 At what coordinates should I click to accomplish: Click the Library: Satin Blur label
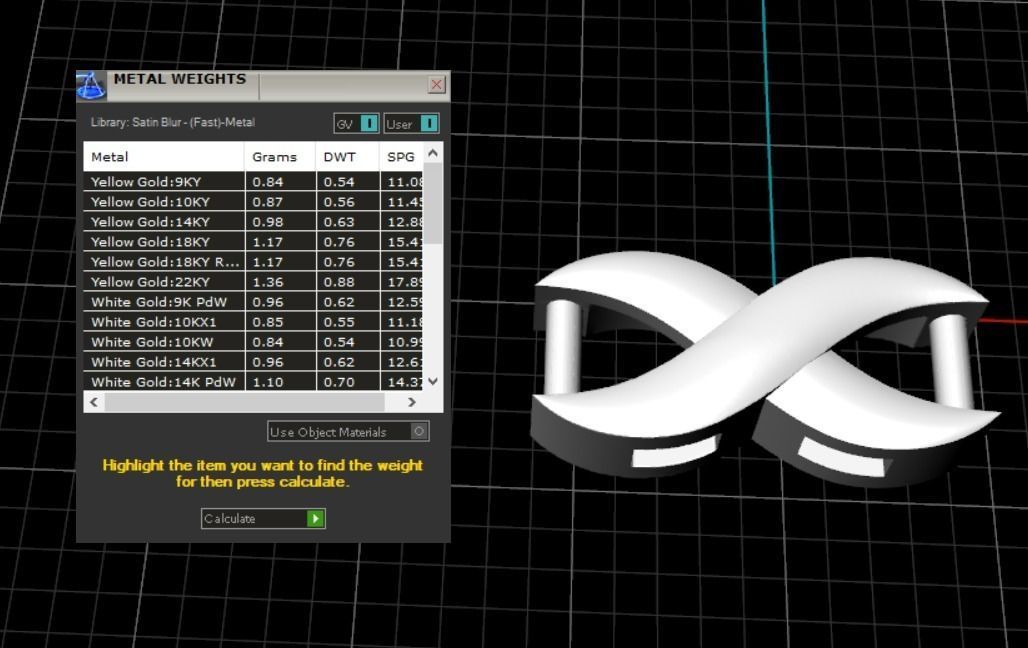pos(173,122)
